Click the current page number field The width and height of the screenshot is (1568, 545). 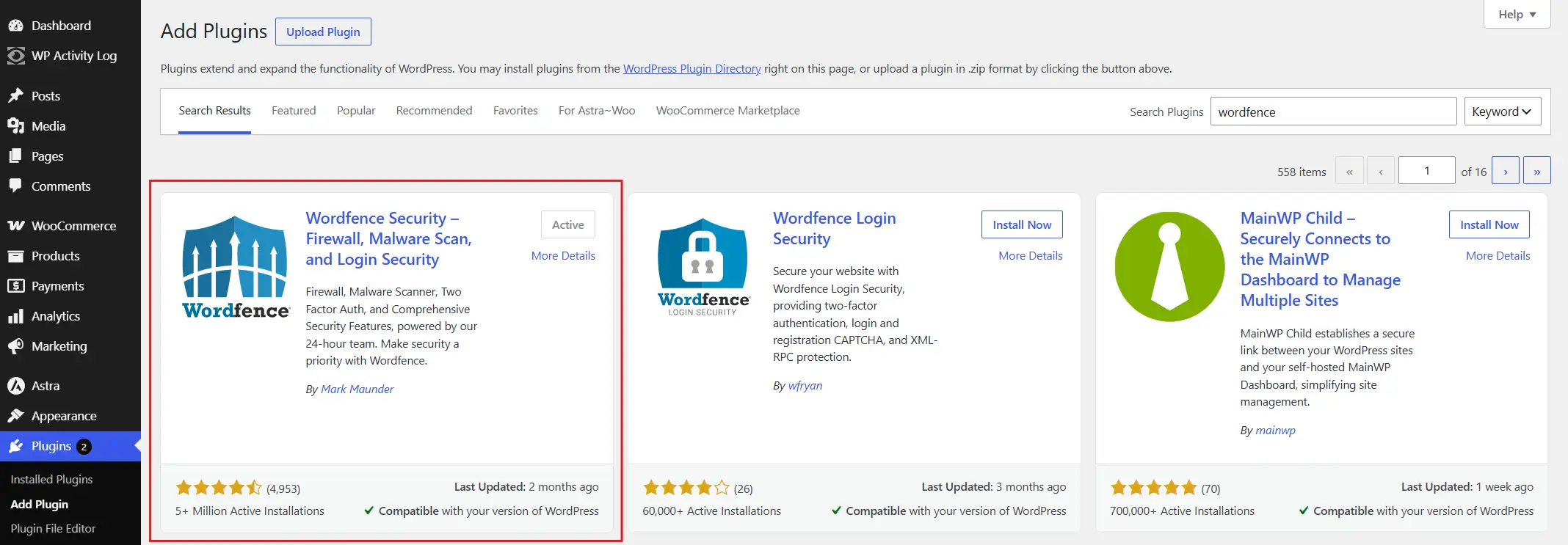pos(1426,171)
